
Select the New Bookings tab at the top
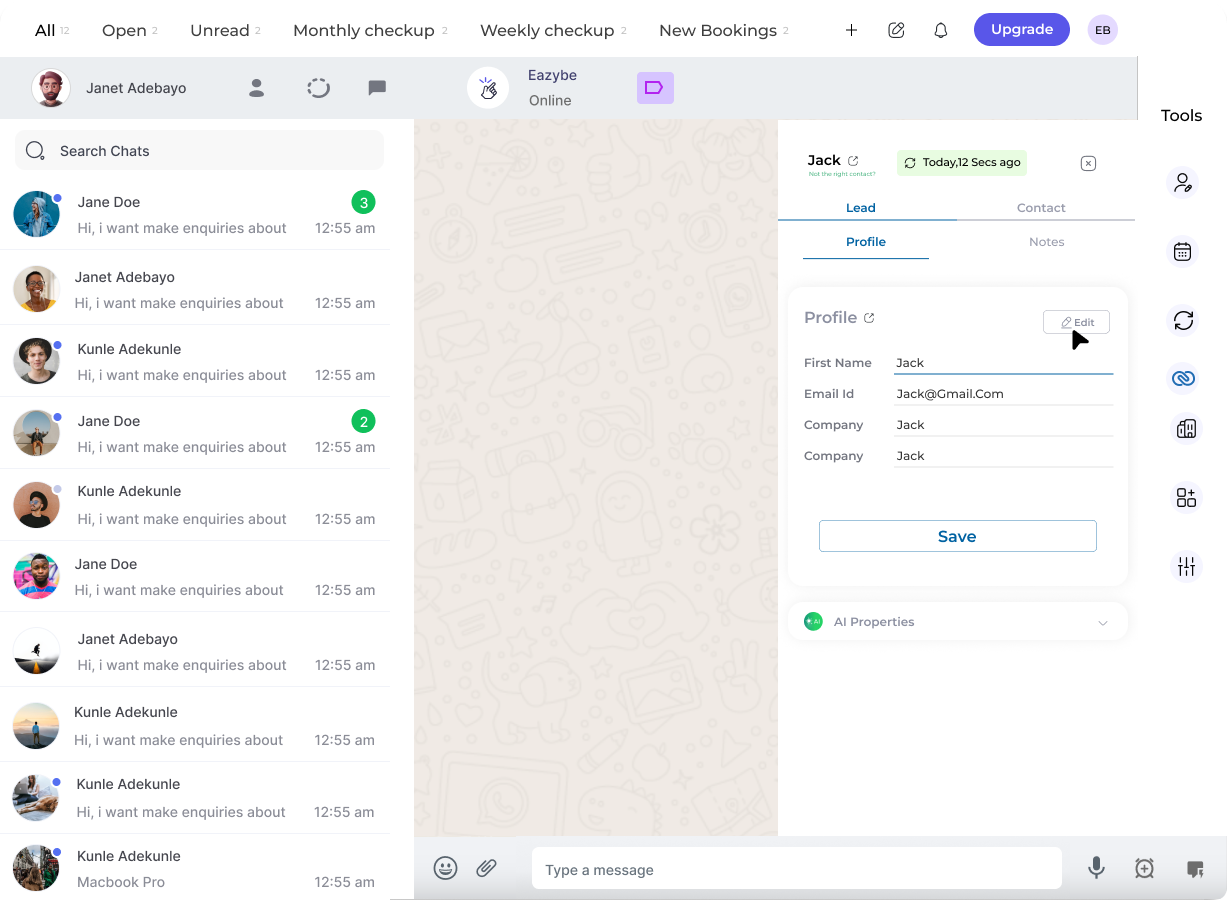716,30
